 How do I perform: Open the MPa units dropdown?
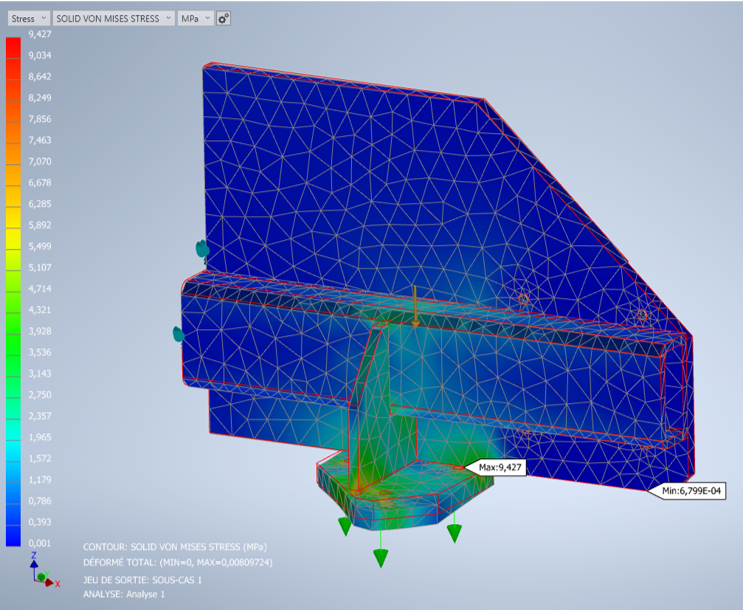[x=194, y=18]
